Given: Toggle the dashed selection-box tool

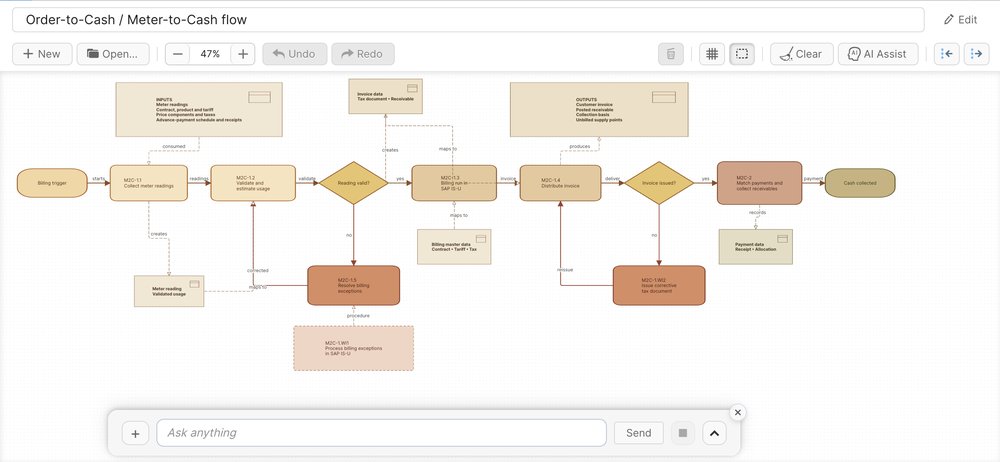Looking at the screenshot, I should pos(742,54).
